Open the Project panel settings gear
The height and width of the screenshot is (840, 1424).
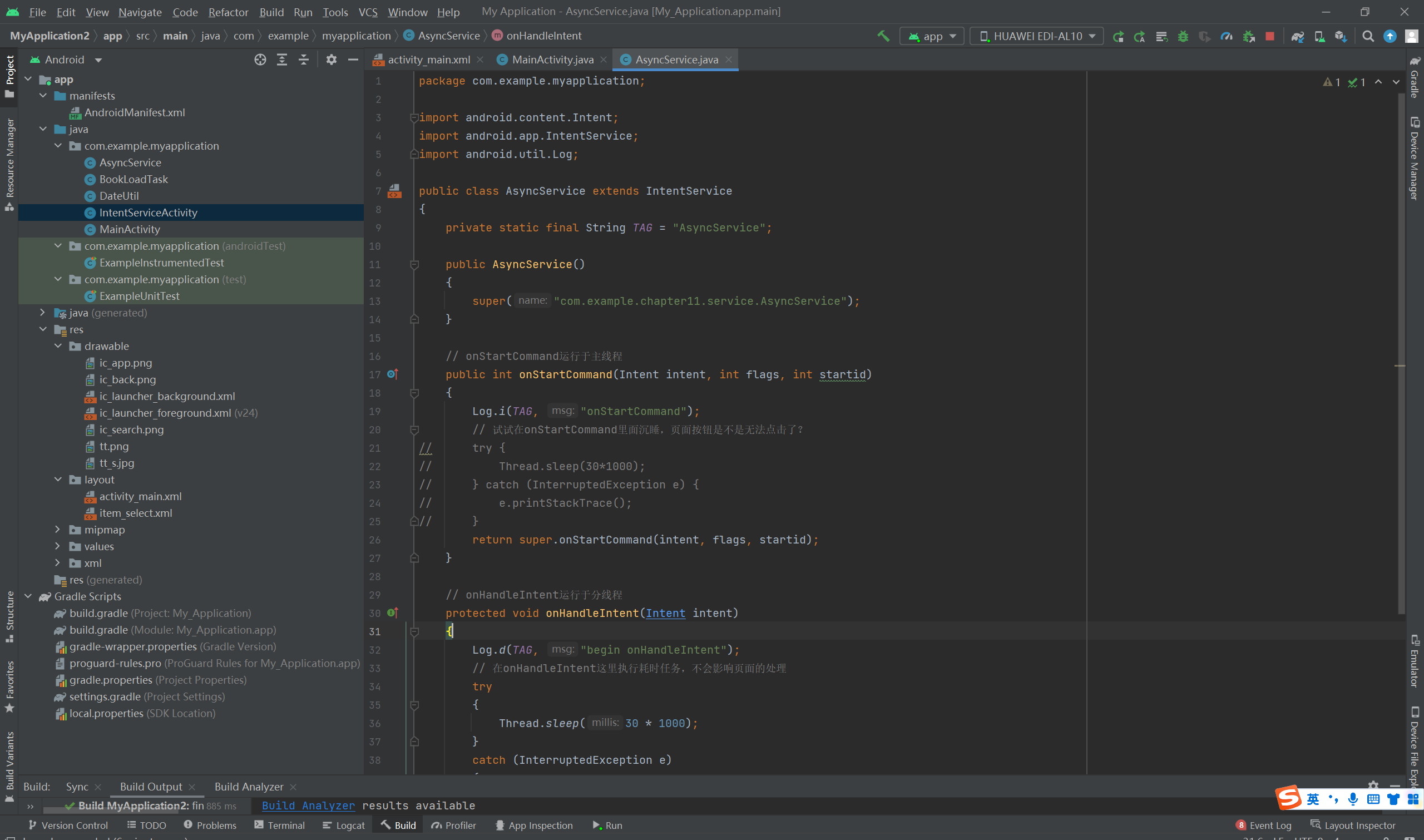[x=331, y=60]
